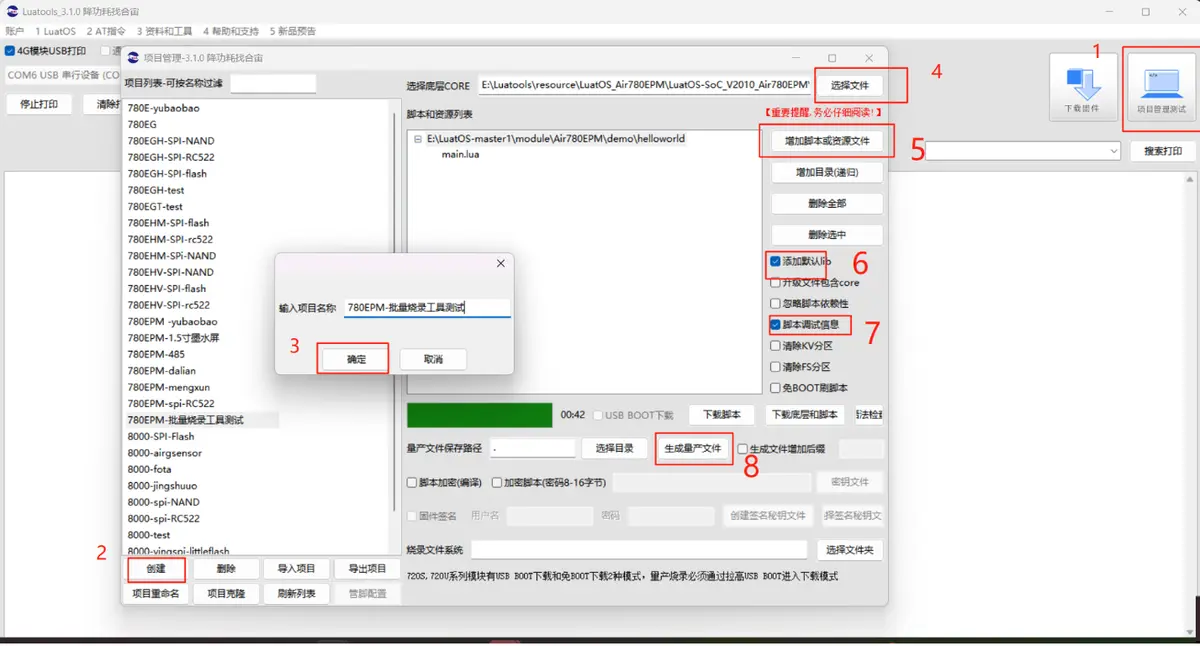Toggle the 4G模块USB打印 checkbox in main window
Image resolution: width=1200 pixels, height=646 pixels.
click(10, 50)
